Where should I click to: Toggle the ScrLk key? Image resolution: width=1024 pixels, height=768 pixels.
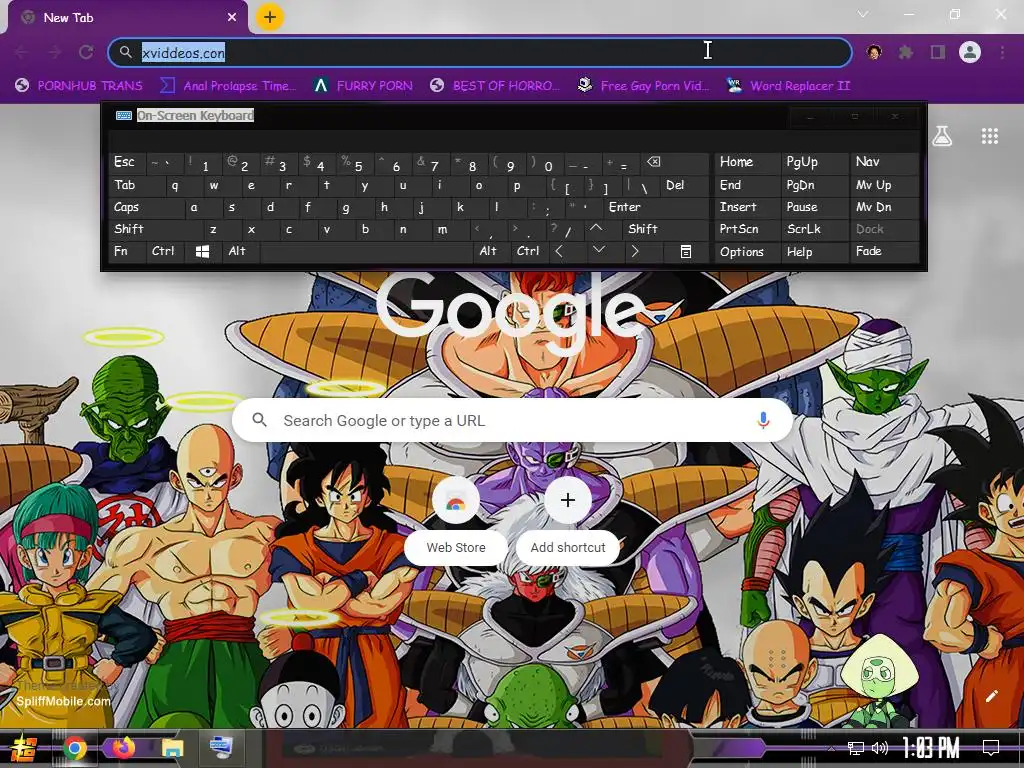click(814, 229)
